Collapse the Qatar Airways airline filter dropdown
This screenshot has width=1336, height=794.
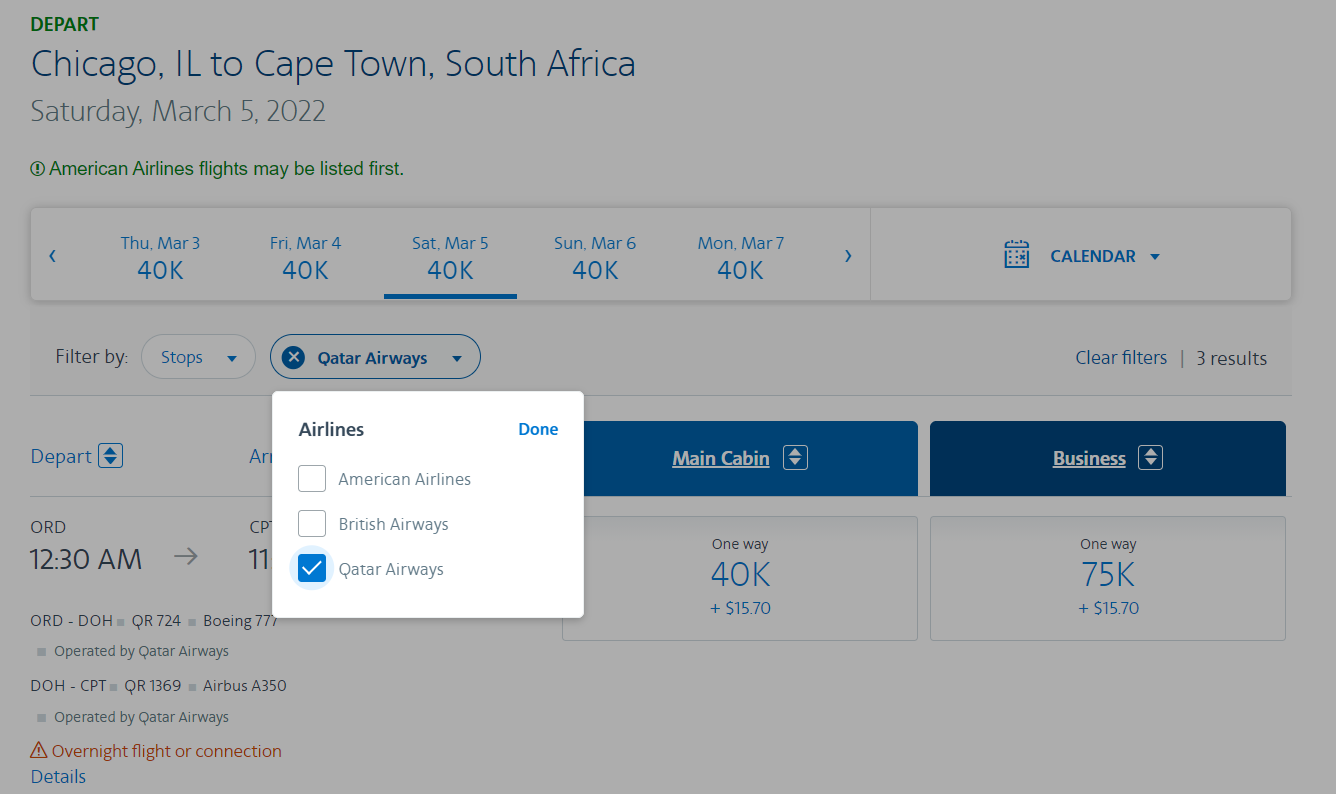click(x=457, y=358)
